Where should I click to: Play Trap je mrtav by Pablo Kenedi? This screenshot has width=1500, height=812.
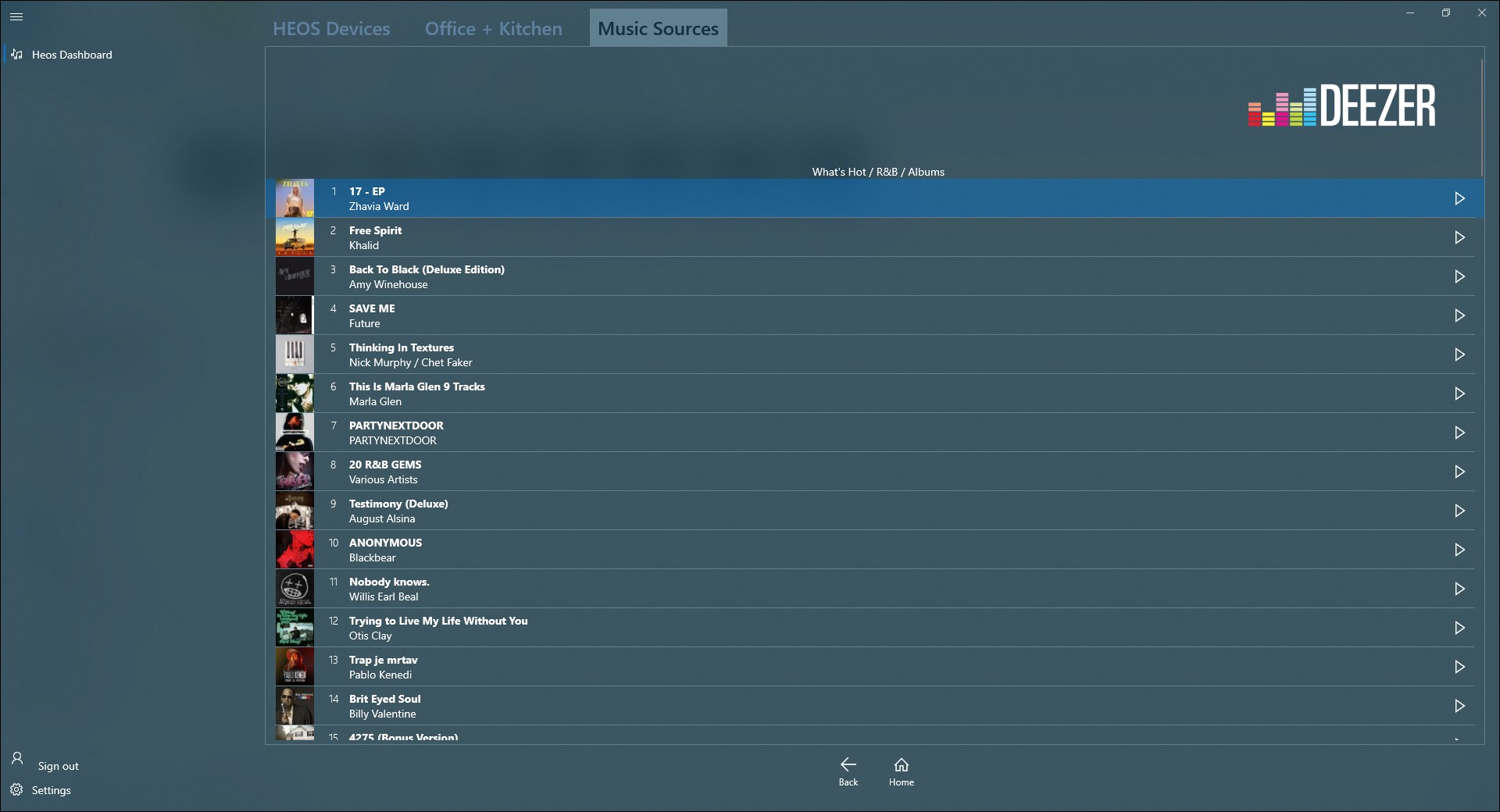coord(1459,667)
